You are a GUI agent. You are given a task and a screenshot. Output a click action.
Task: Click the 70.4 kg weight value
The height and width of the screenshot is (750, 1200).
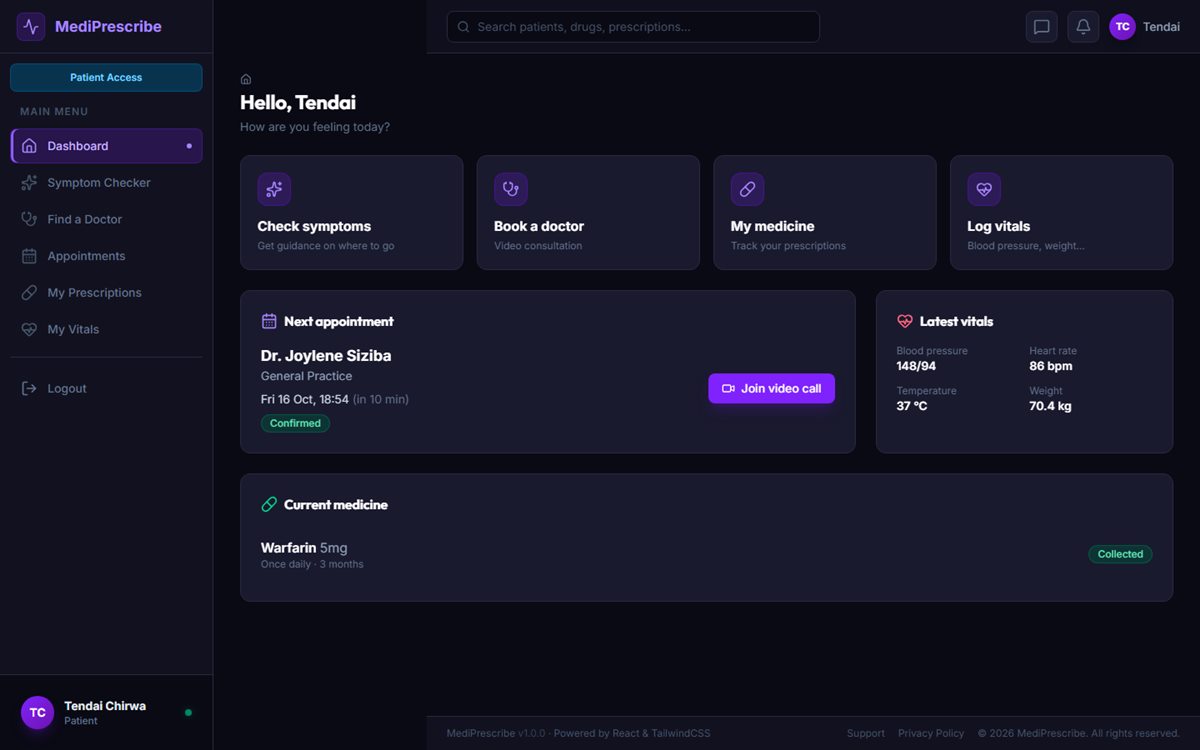tap(1050, 406)
